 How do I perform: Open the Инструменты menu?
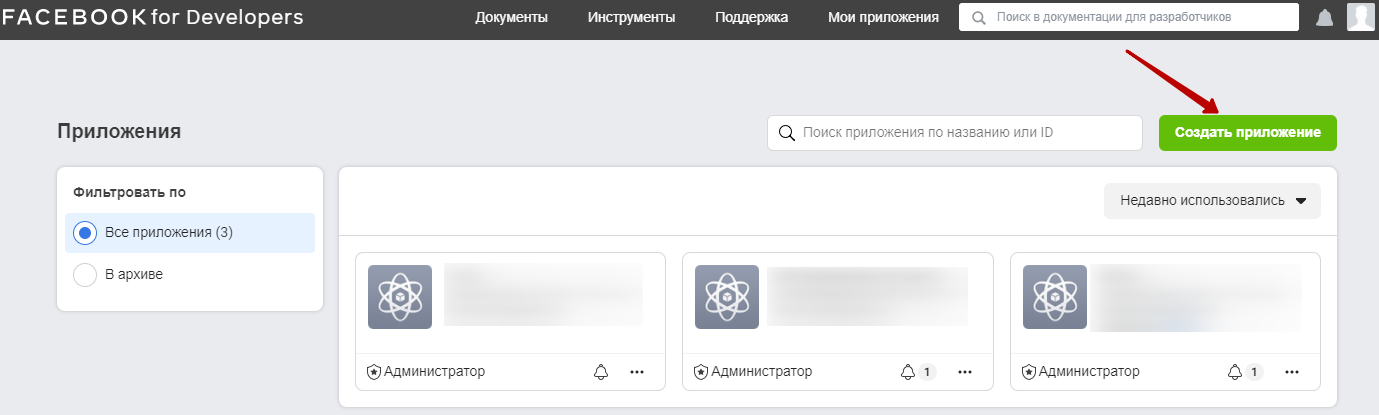point(631,17)
